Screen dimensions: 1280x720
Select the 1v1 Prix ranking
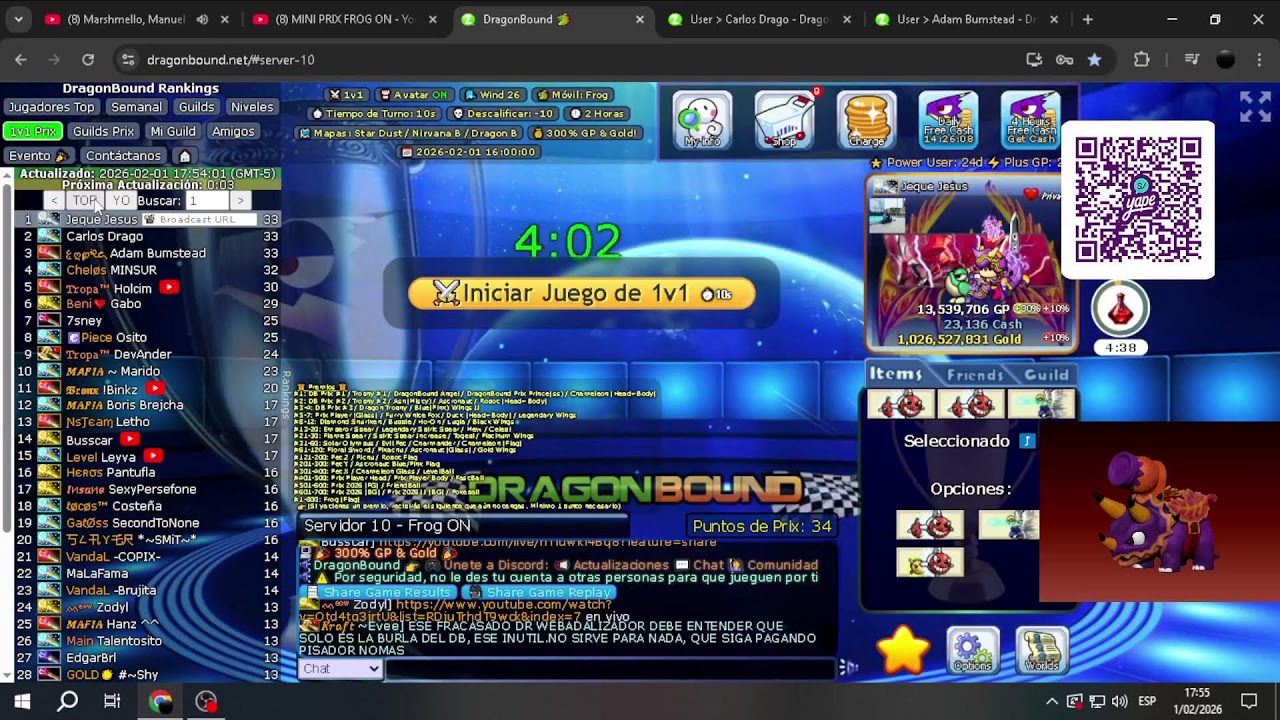tap(33, 131)
